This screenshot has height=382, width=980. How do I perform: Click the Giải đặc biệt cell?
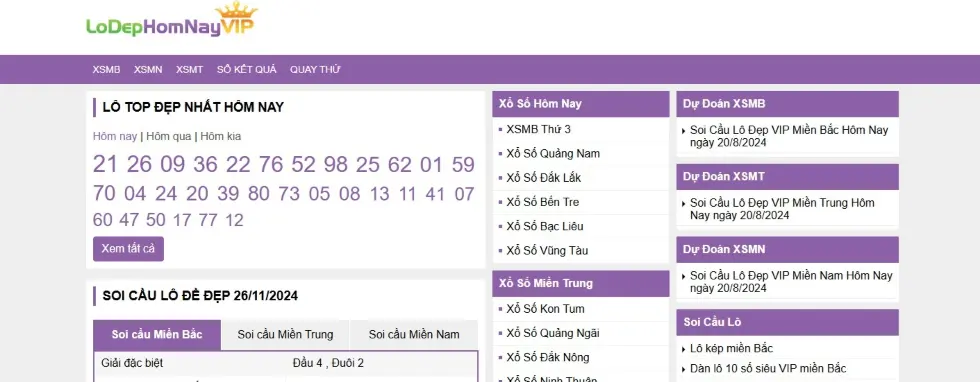[132, 363]
